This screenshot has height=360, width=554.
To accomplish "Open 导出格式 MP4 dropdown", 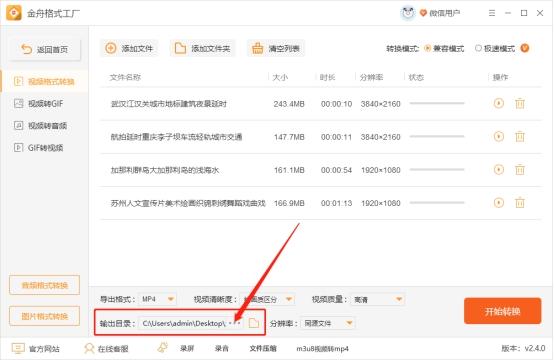I will click(x=157, y=299).
